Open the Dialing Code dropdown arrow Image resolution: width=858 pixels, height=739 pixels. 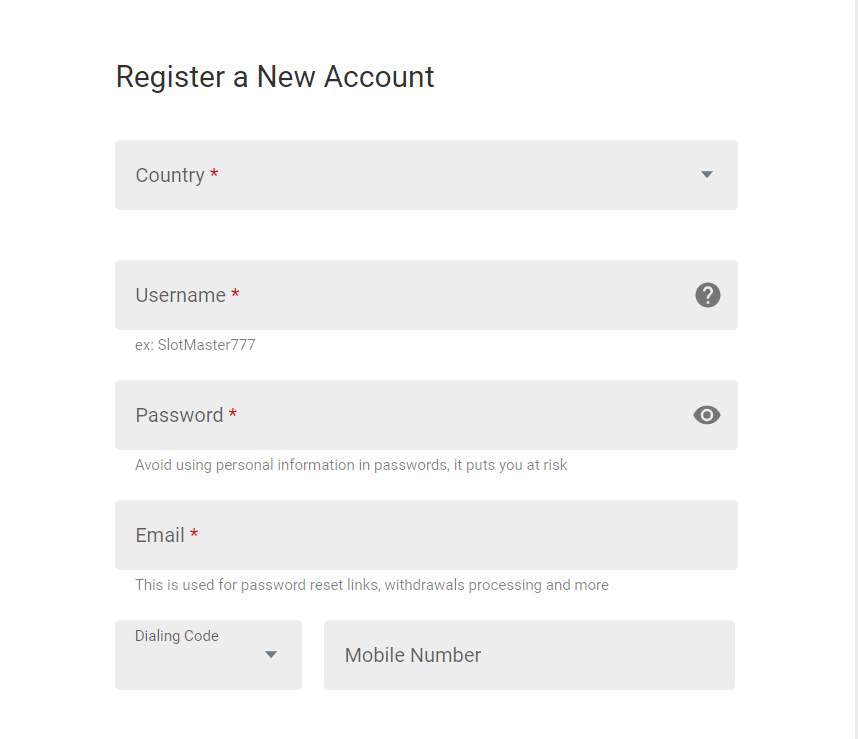pos(270,654)
